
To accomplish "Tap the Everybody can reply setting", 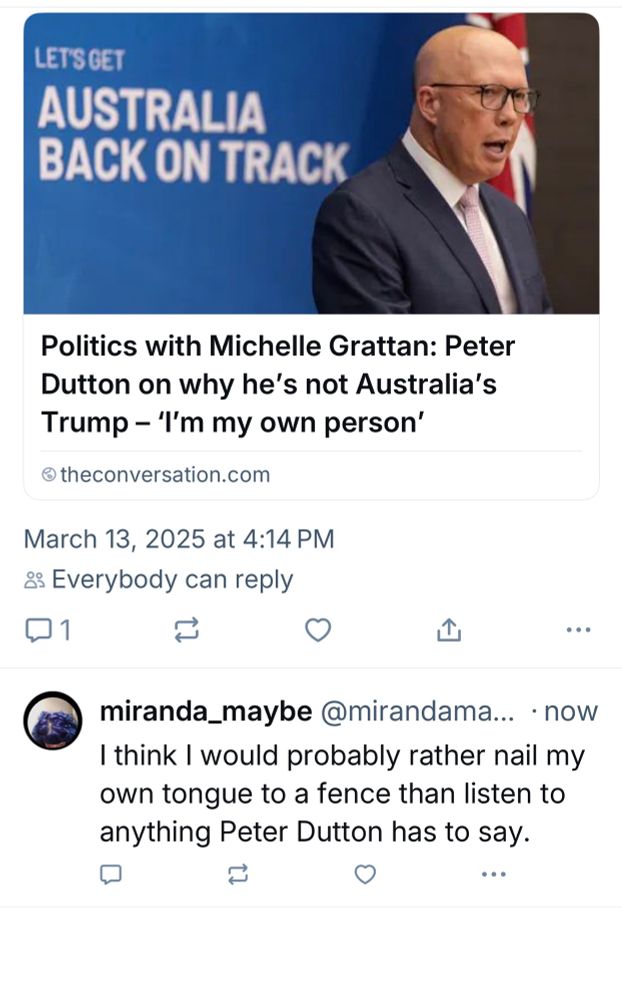I will click(158, 579).
